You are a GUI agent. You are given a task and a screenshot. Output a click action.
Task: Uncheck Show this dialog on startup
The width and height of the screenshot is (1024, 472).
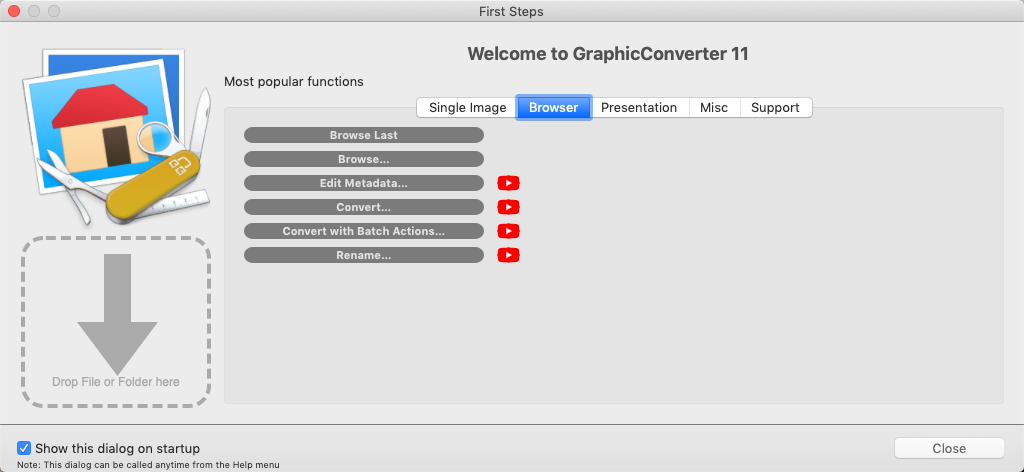click(24, 448)
